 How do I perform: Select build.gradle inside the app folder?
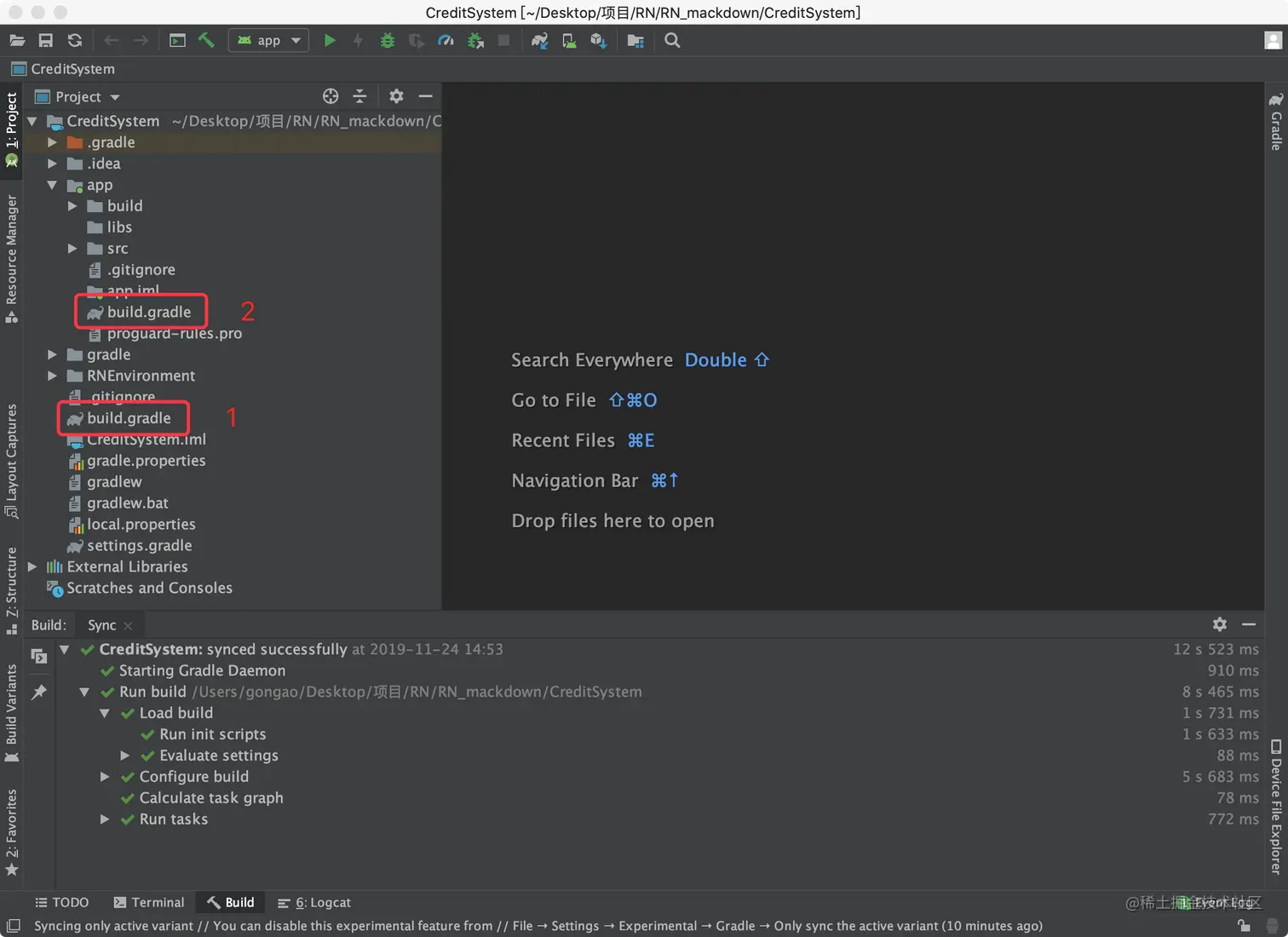(149, 312)
